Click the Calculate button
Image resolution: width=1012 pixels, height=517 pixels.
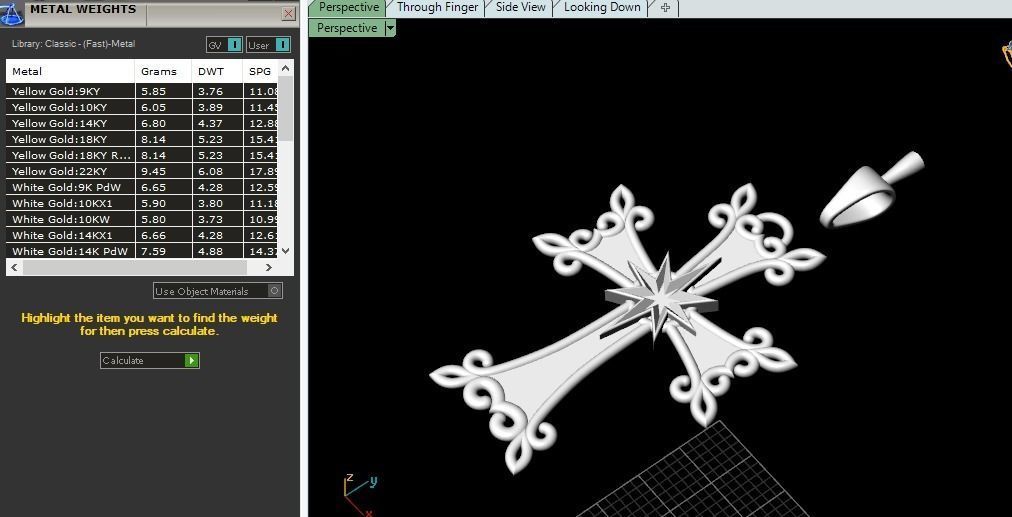click(x=150, y=360)
